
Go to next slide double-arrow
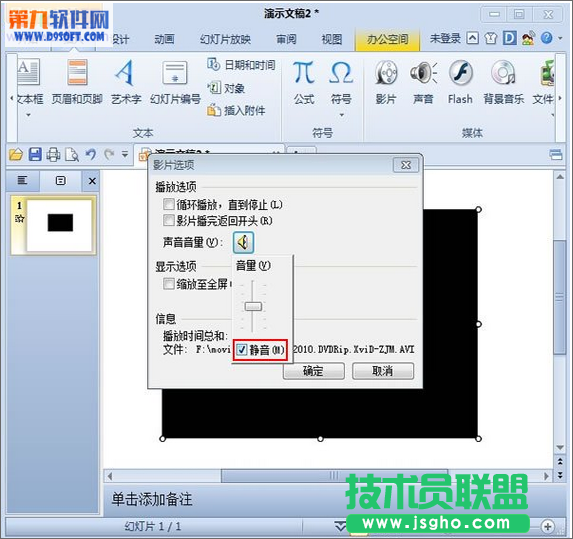[560, 475]
